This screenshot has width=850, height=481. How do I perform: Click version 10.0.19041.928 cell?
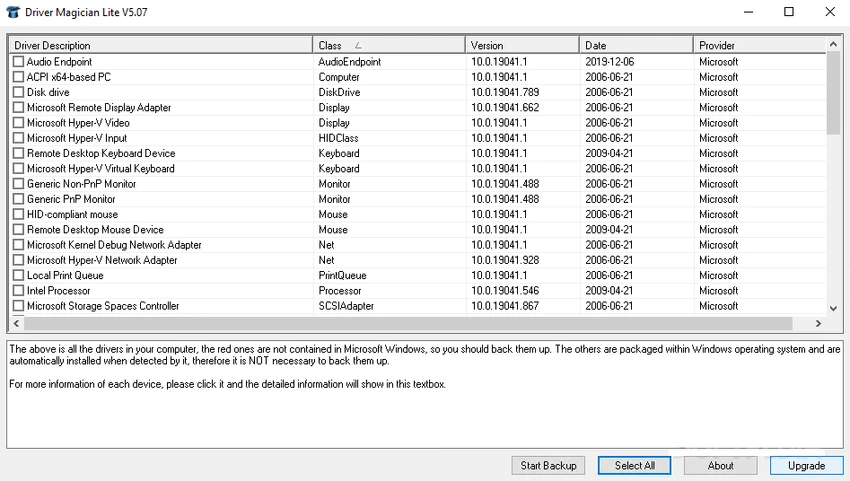tap(505, 260)
